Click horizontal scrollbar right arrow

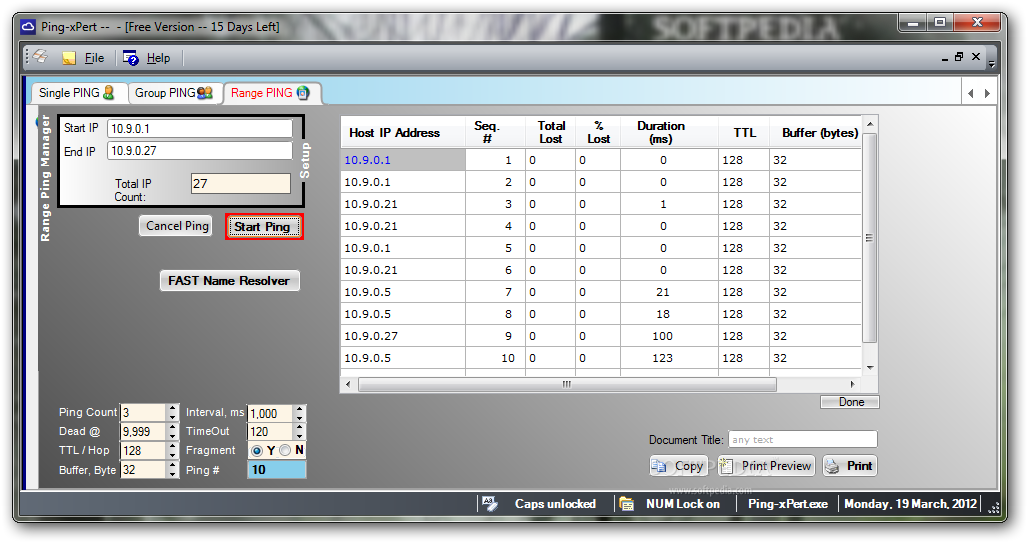(852, 384)
